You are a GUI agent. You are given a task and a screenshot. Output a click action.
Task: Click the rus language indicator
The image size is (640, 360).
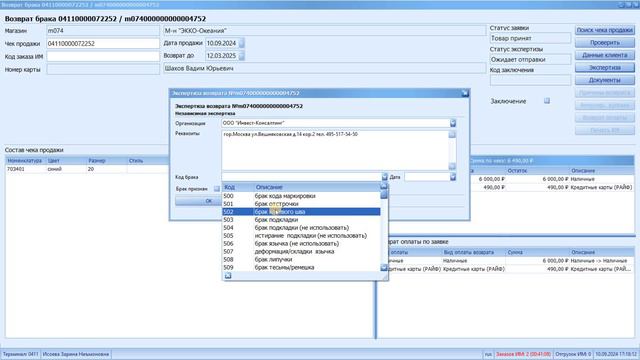coord(488,354)
